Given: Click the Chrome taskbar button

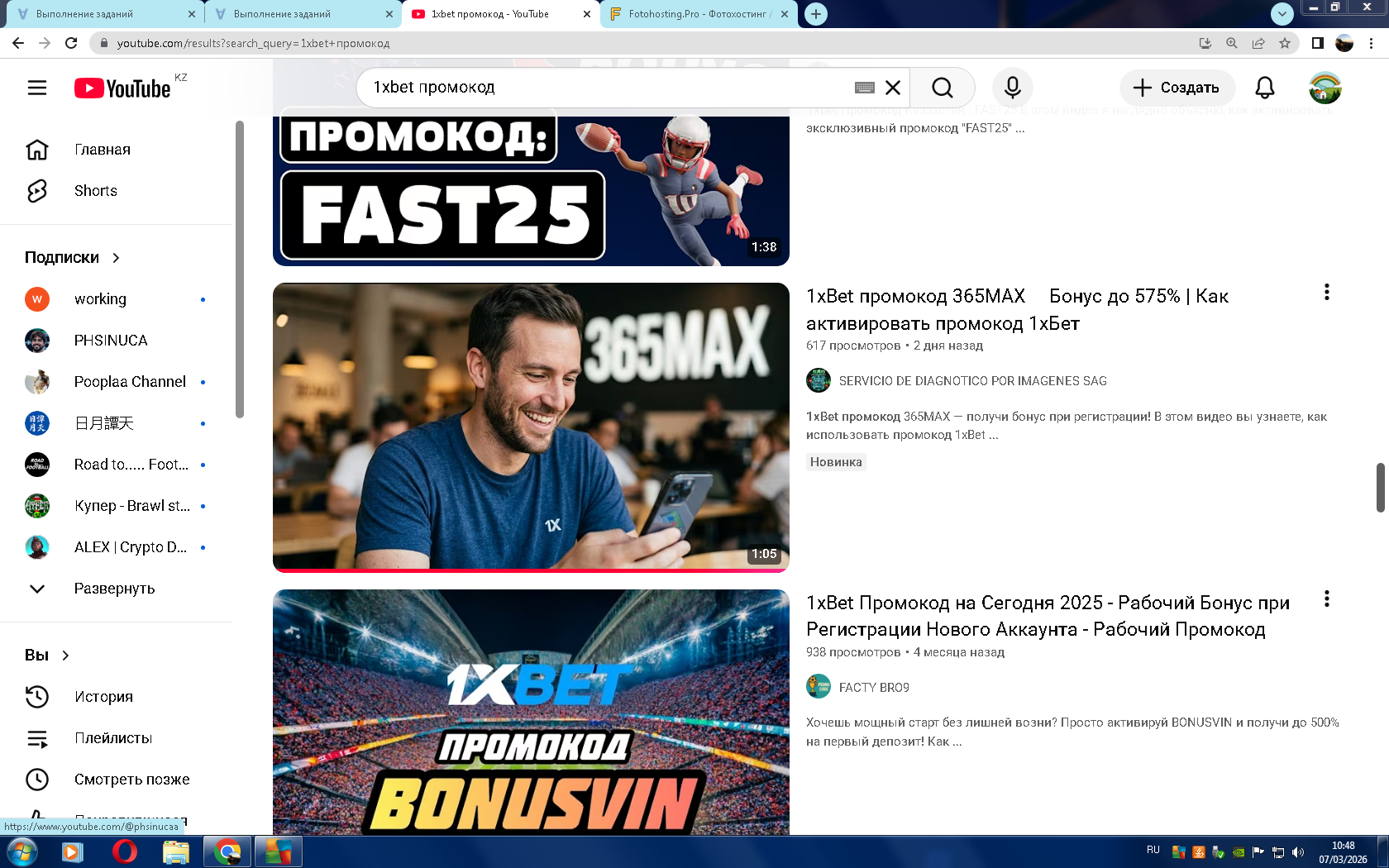Looking at the screenshot, I should pos(227,851).
